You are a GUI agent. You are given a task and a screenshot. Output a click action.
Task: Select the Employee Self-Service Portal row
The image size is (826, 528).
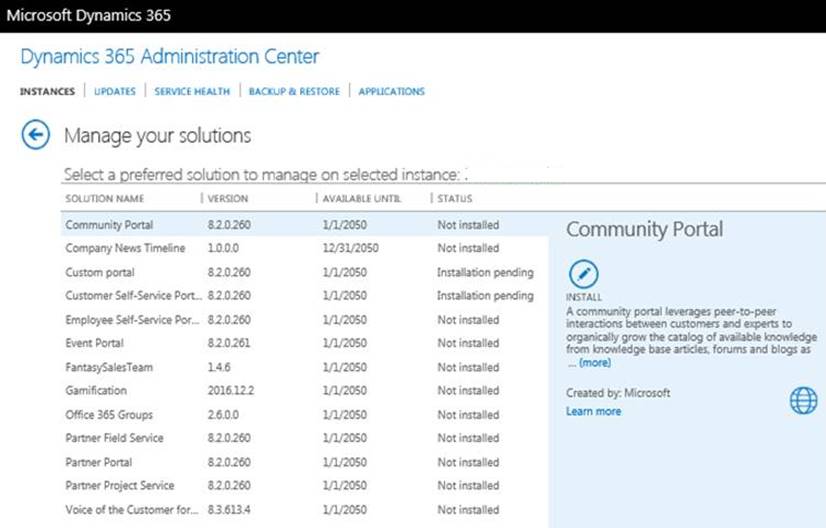[x=304, y=320]
